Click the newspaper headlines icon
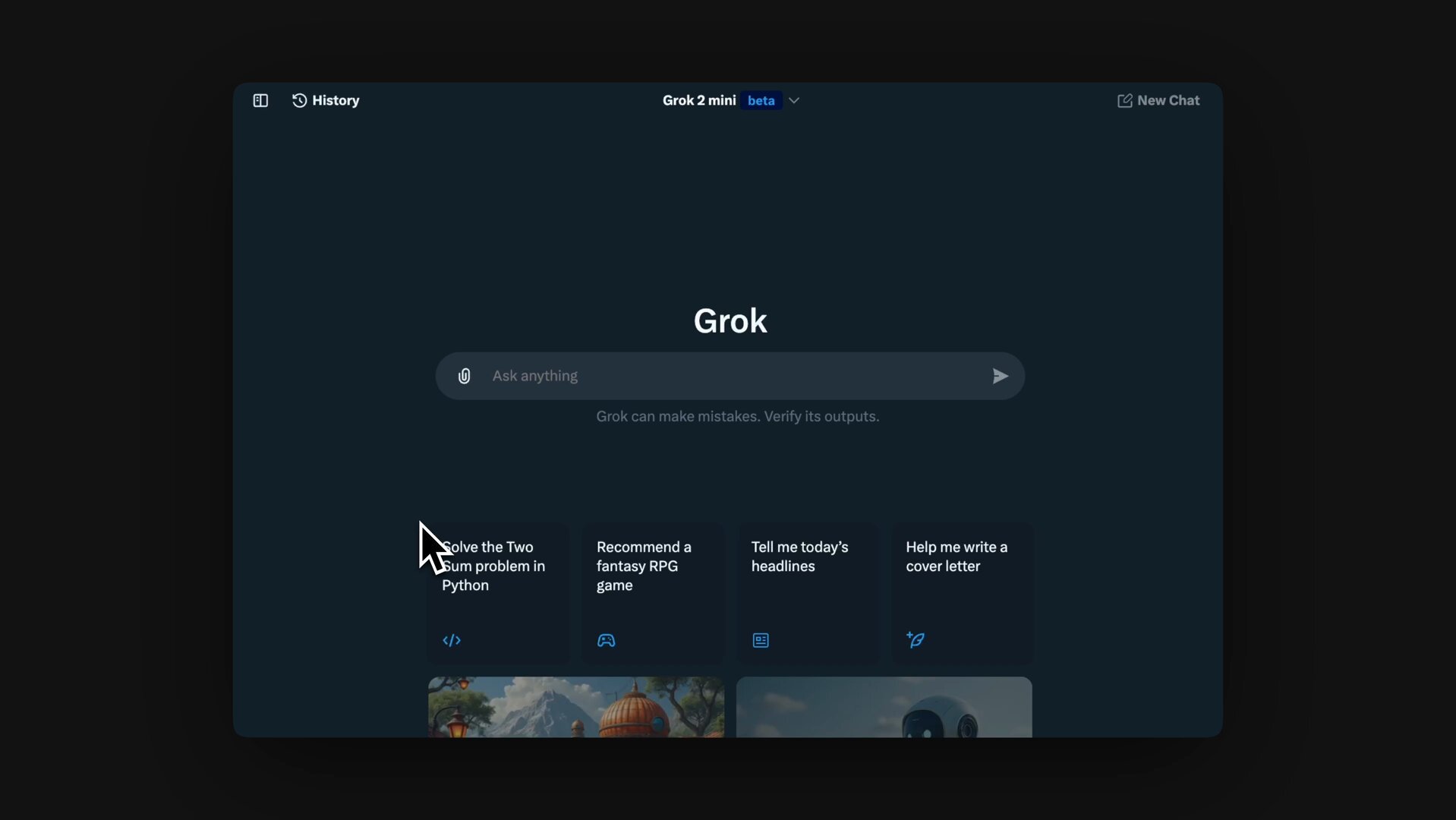This screenshot has width=1456, height=820. (761, 640)
